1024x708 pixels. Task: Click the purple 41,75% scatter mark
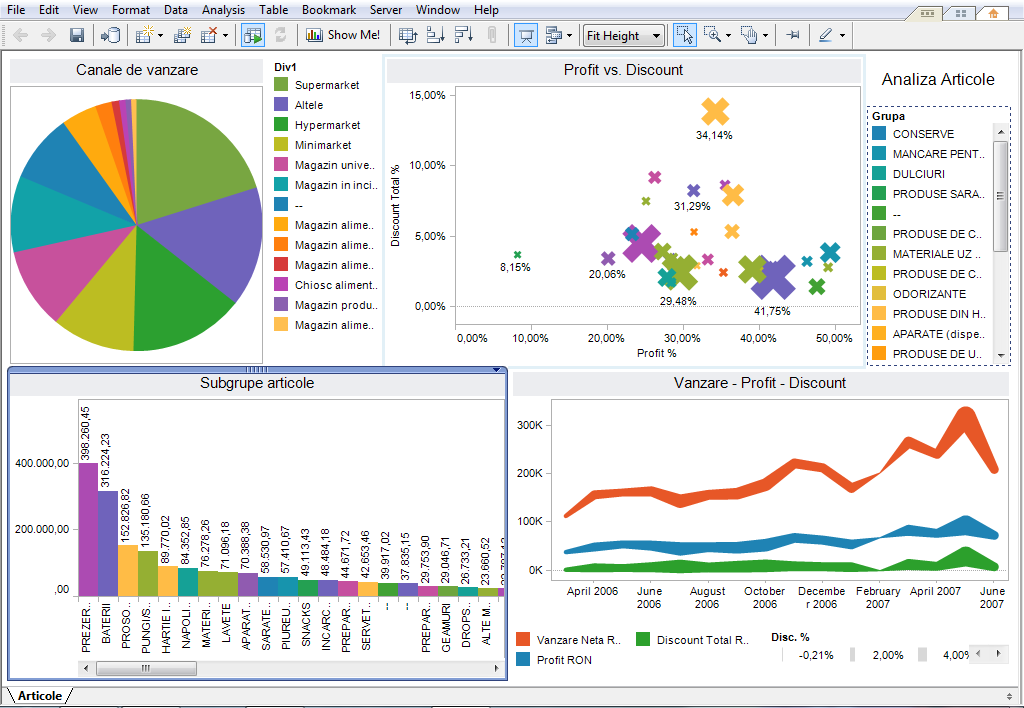tap(774, 278)
